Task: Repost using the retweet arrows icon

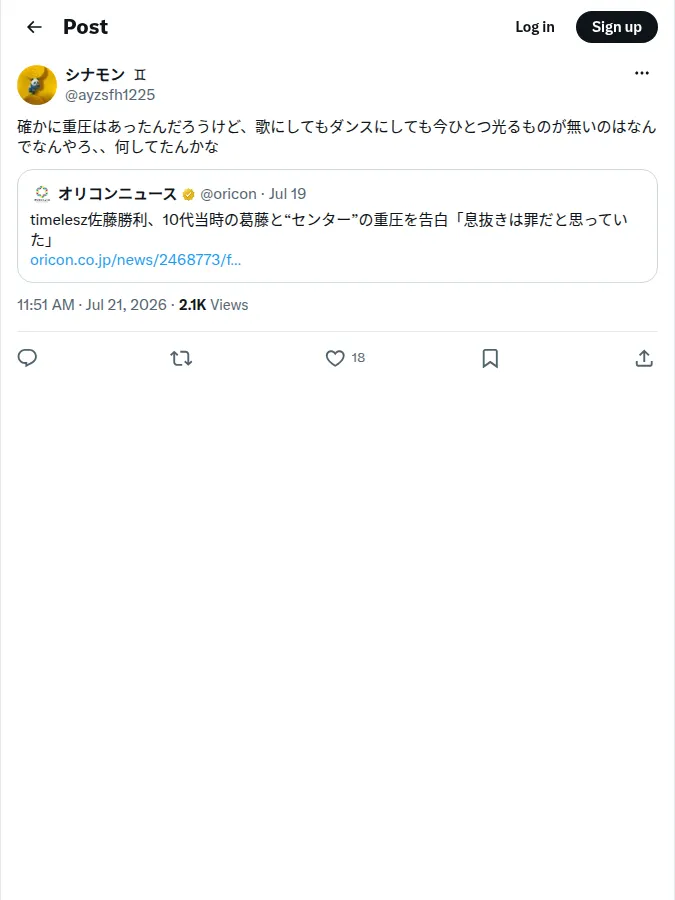Action: pyautogui.click(x=181, y=358)
